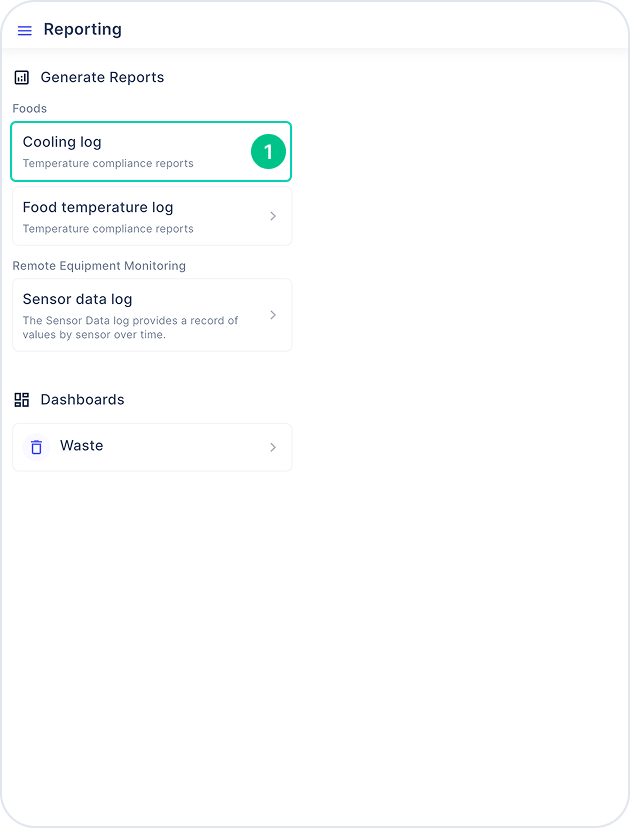Click the chevron on the Waste row
630x828 pixels.
[x=273, y=447]
